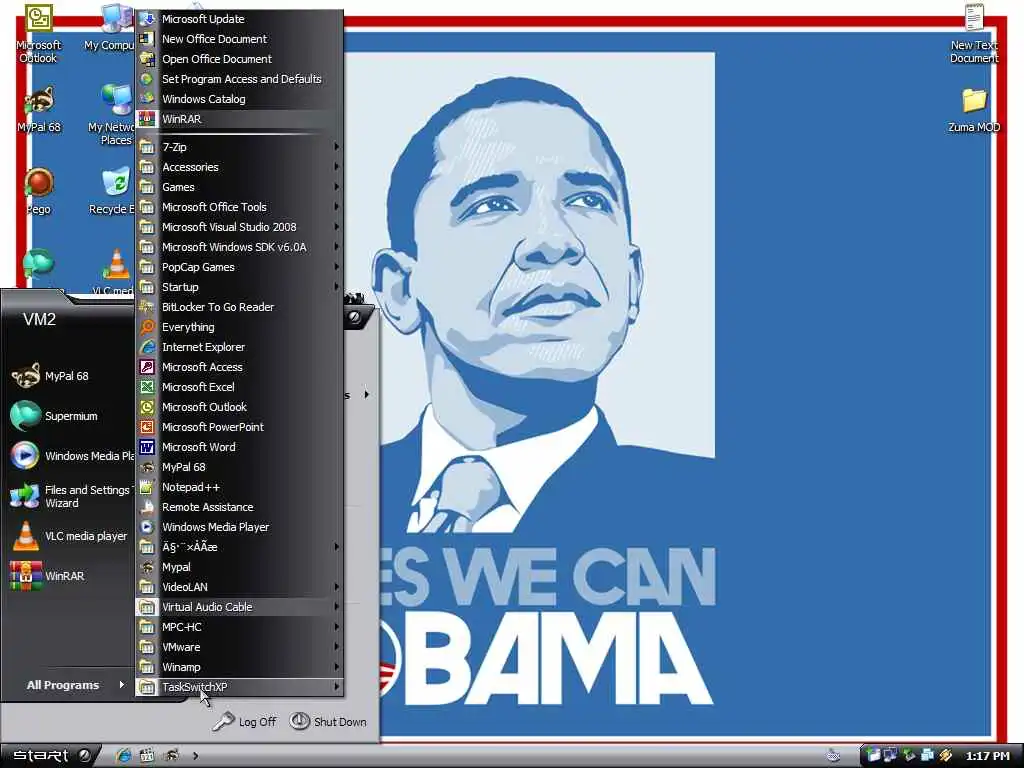The height and width of the screenshot is (768, 1024).
Task: Click Files and Settings Transfer Wizard icon
Action: click(x=25, y=496)
